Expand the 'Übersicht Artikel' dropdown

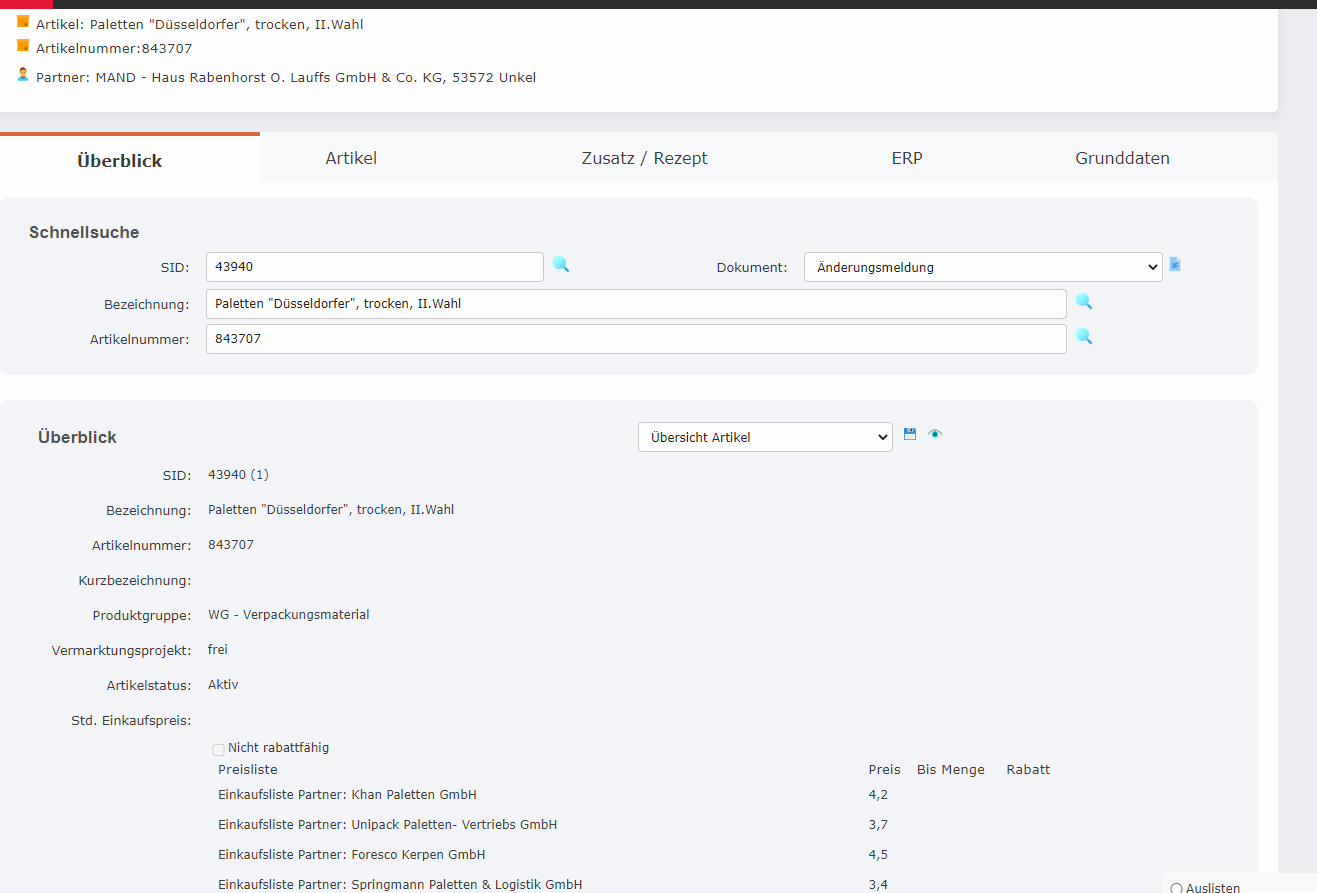point(765,437)
